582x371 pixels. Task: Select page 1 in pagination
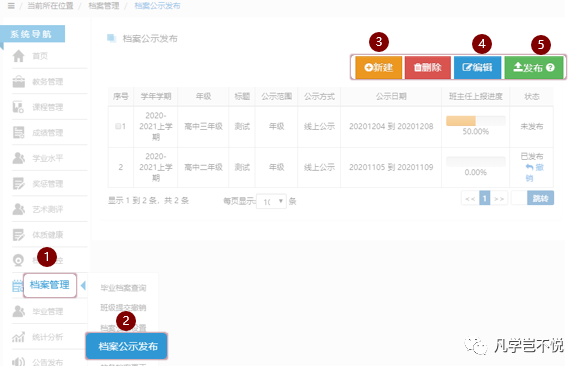tap(485, 198)
